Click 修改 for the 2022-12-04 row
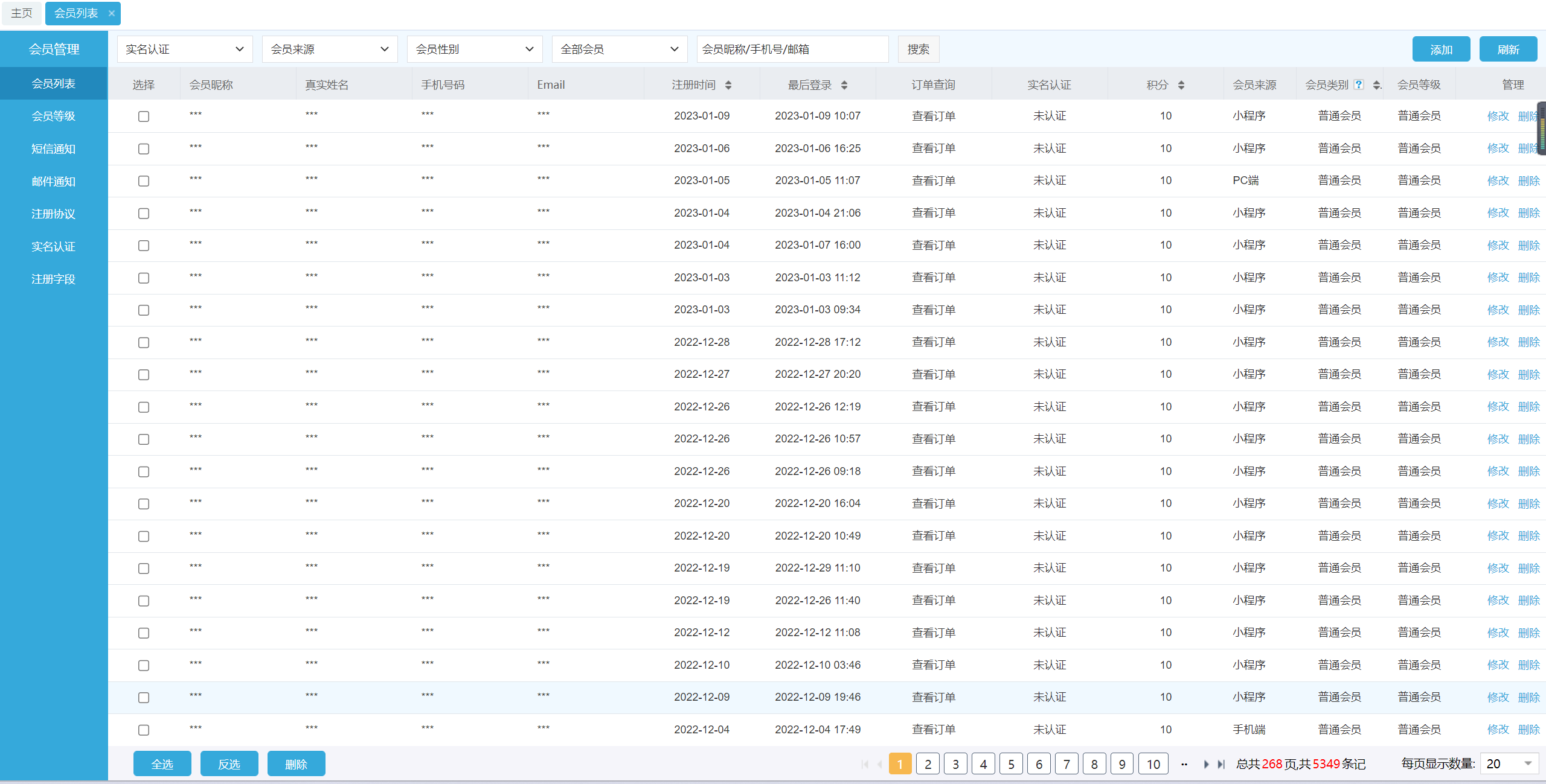 point(1498,730)
